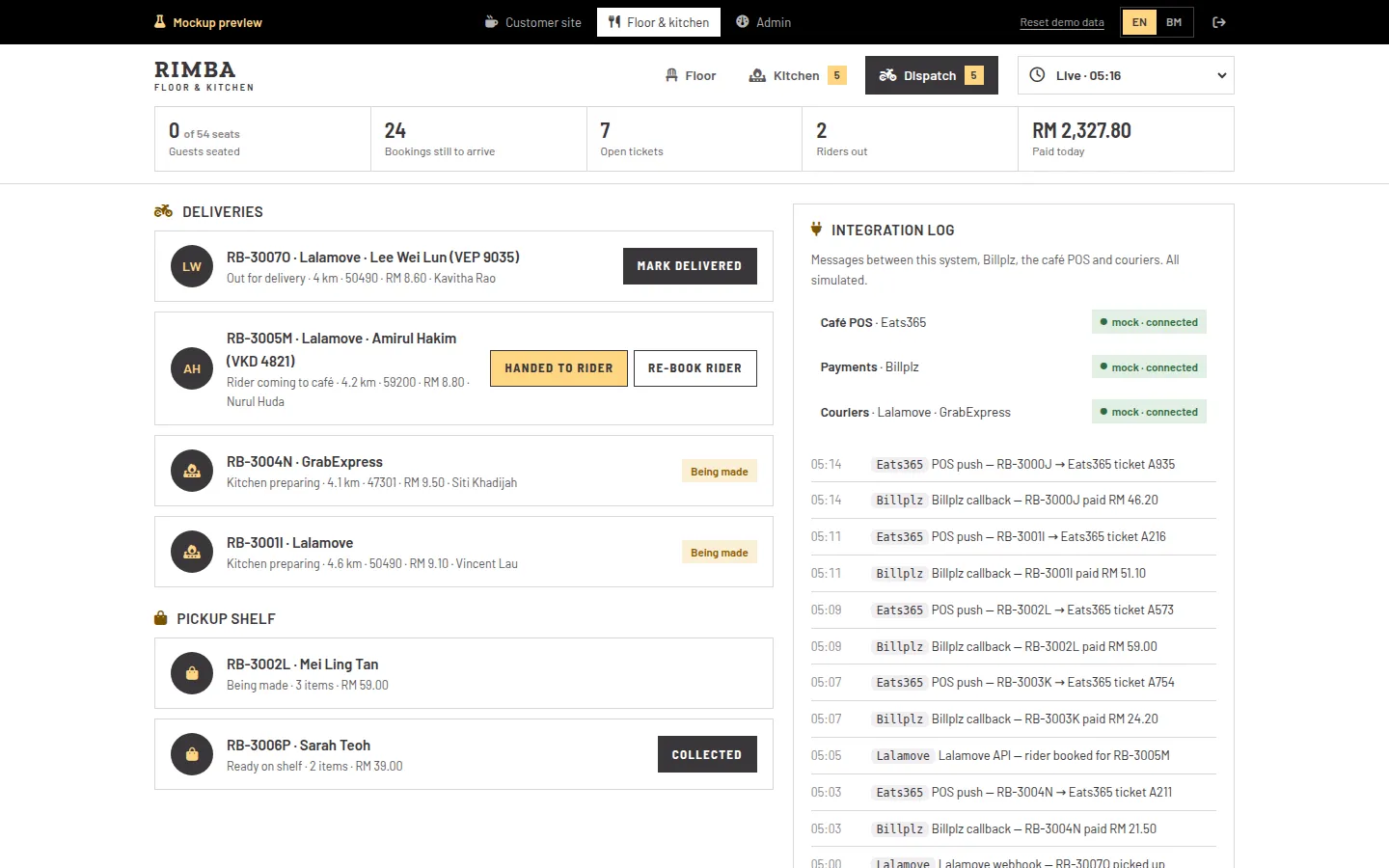Image resolution: width=1389 pixels, height=868 pixels.
Task: Re-book rider for Amirul Hakim order
Action: coord(694,368)
